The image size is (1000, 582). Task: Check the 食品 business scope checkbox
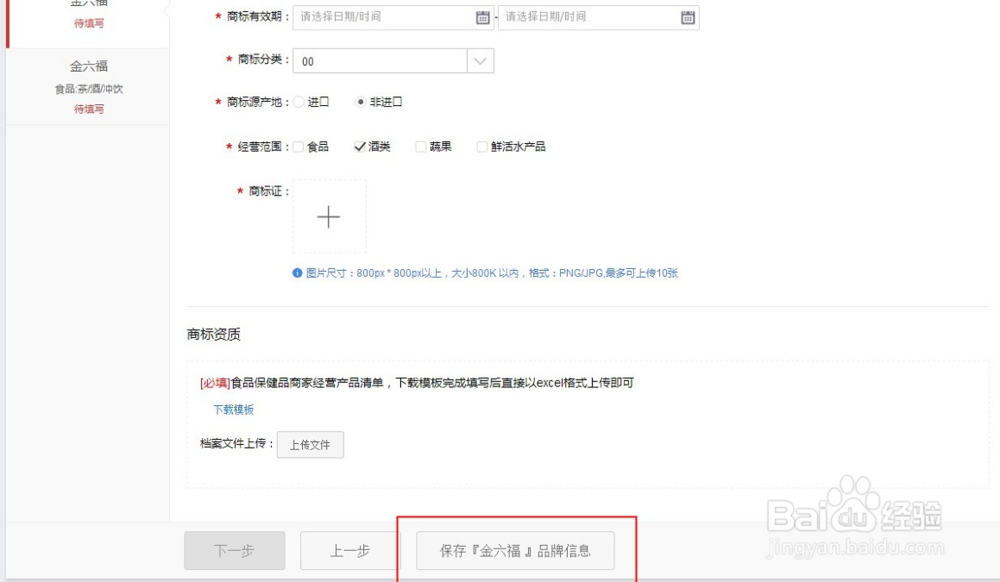[298, 147]
